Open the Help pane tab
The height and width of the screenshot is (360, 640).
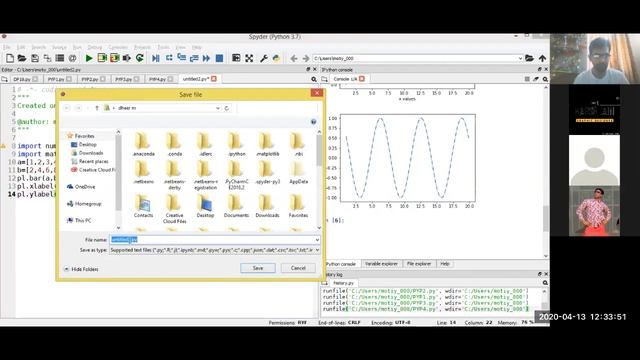coord(445,264)
